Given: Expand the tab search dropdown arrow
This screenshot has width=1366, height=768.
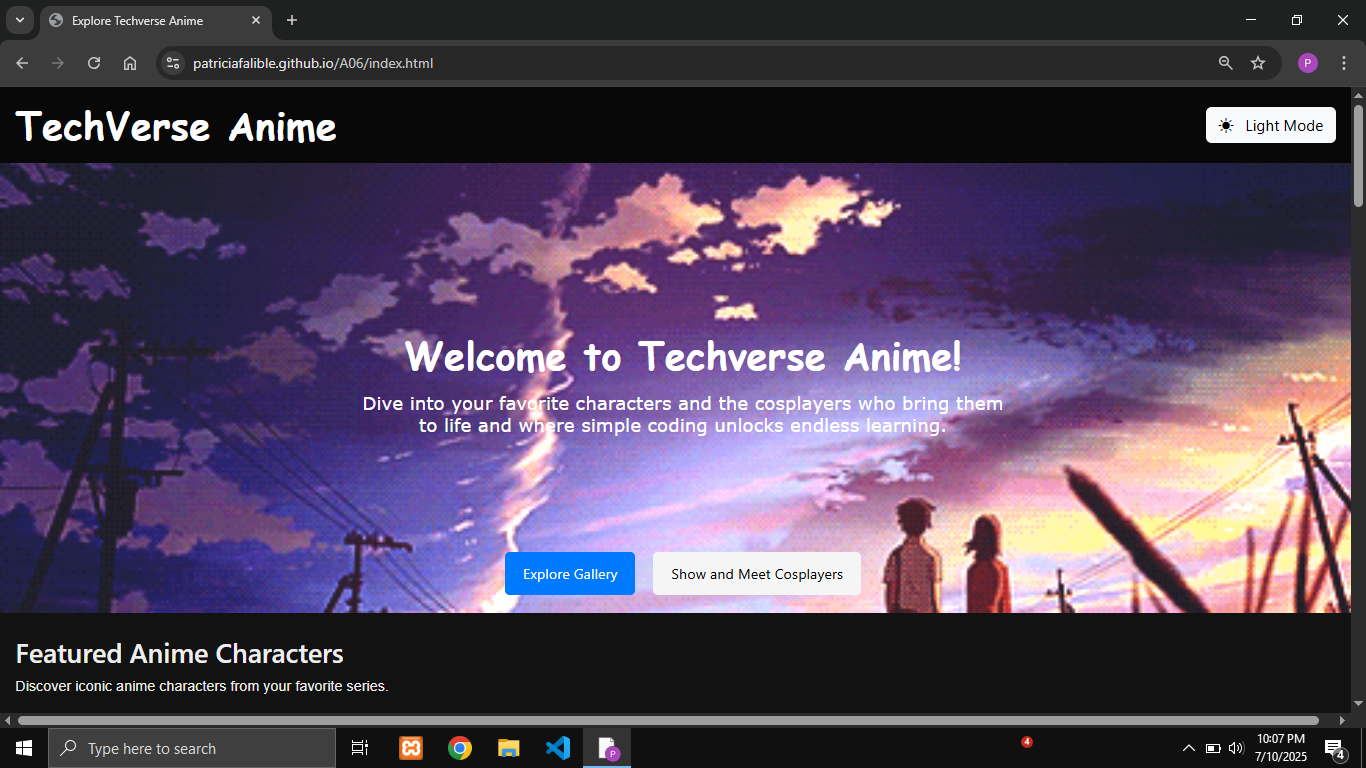Looking at the screenshot, I should point(19,20).
